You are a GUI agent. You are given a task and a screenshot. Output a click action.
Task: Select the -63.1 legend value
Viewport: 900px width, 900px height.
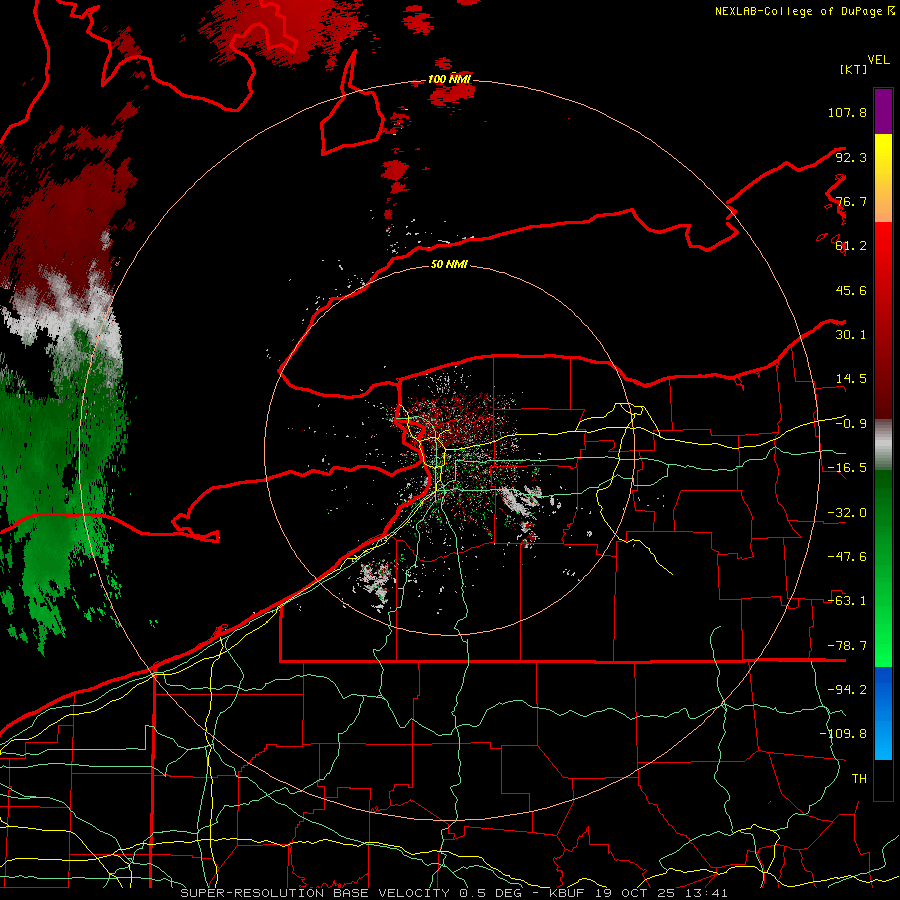pos(847,601)
